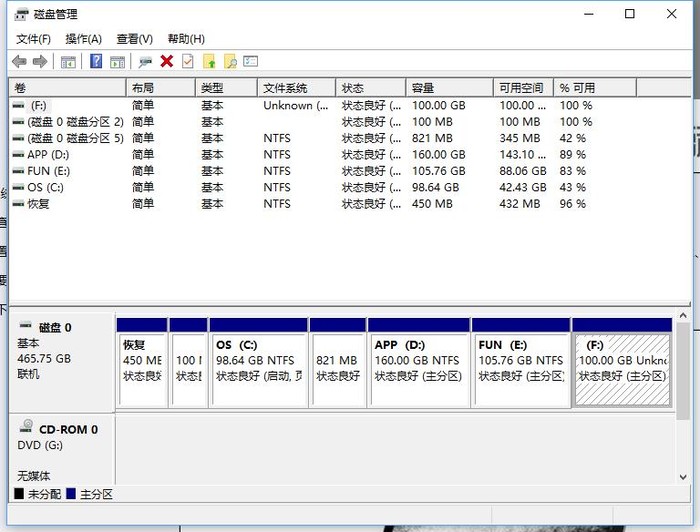Click the Back arrow in the toolbar
700x532 pixels.
(19, 62)
